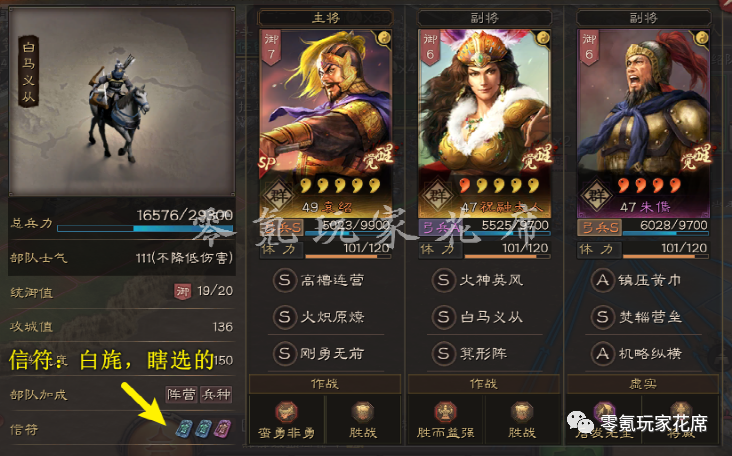Click the 祝融夫人 general portrait
The image size is (732, 456).
(x=484, y=124)
